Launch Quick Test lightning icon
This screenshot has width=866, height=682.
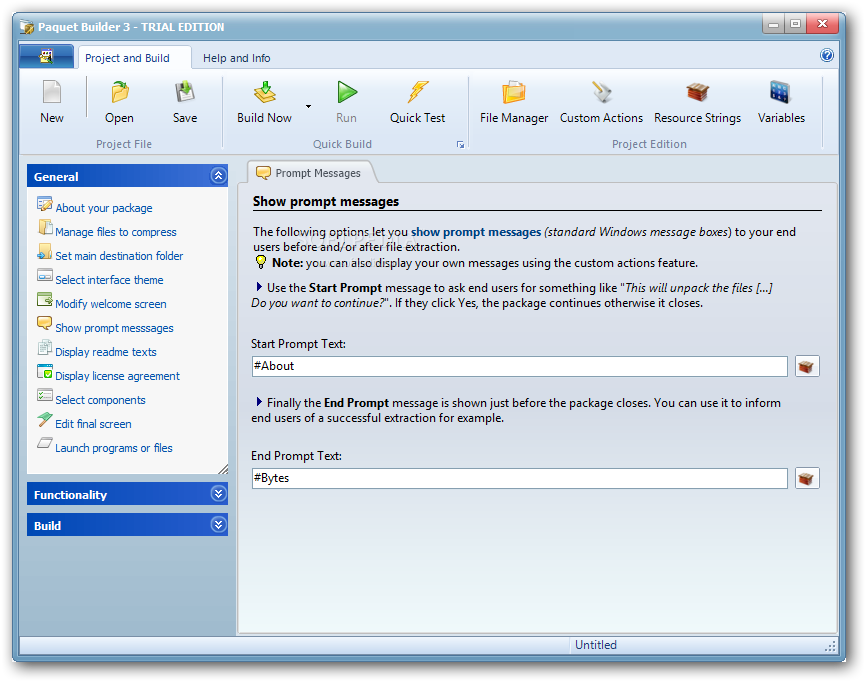[x=418, y=92]
